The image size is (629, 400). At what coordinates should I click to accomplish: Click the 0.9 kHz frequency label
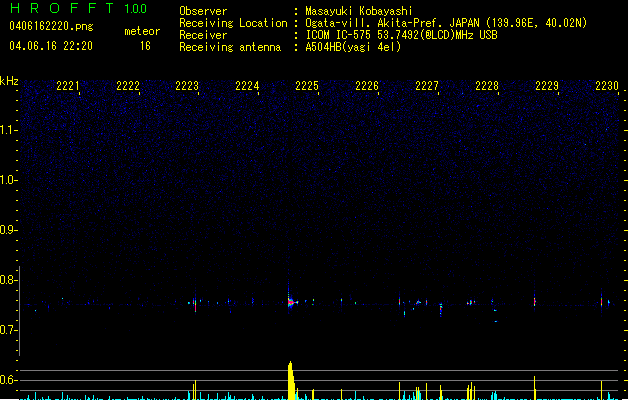point(8,230)
